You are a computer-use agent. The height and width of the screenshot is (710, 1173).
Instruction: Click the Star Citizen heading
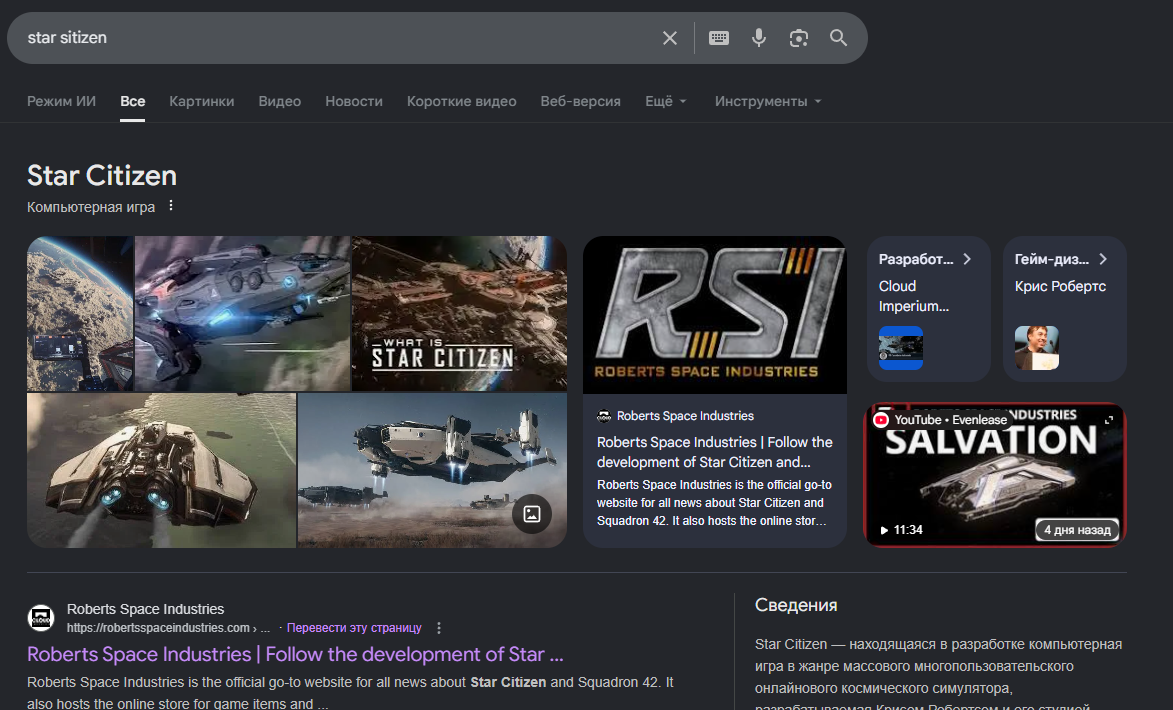tap(102, 176)
